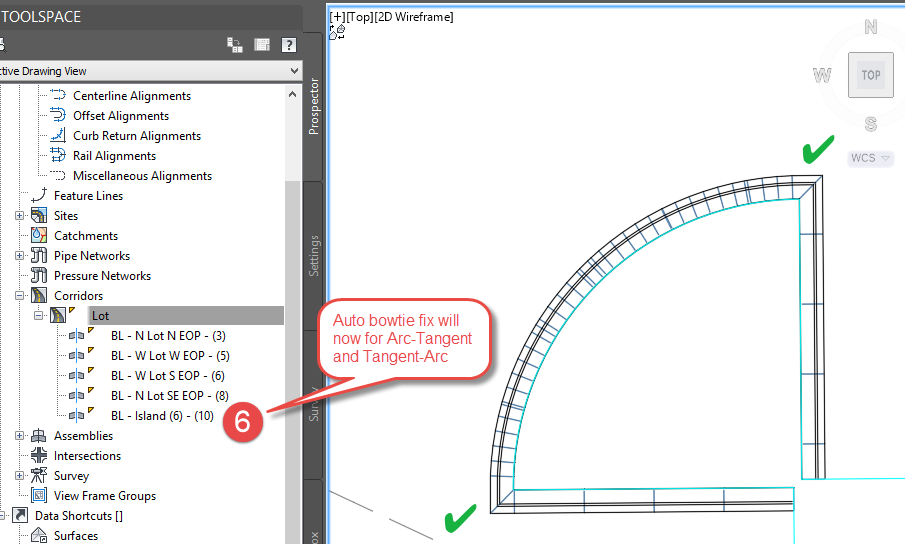The width and height of the screenshot is (905, 544).
Task: Click ViewCube compass N direction
Action: click(x=871, y=27)
